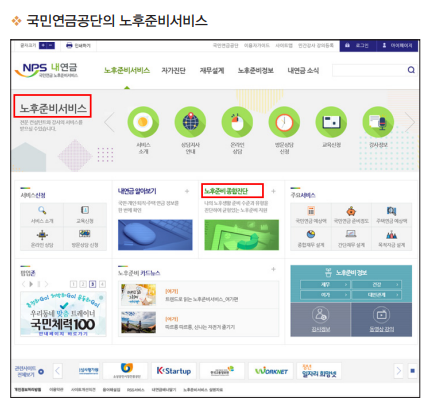Open the 내연금 소식 menu
Screen dimensions: 433x411
303,70
